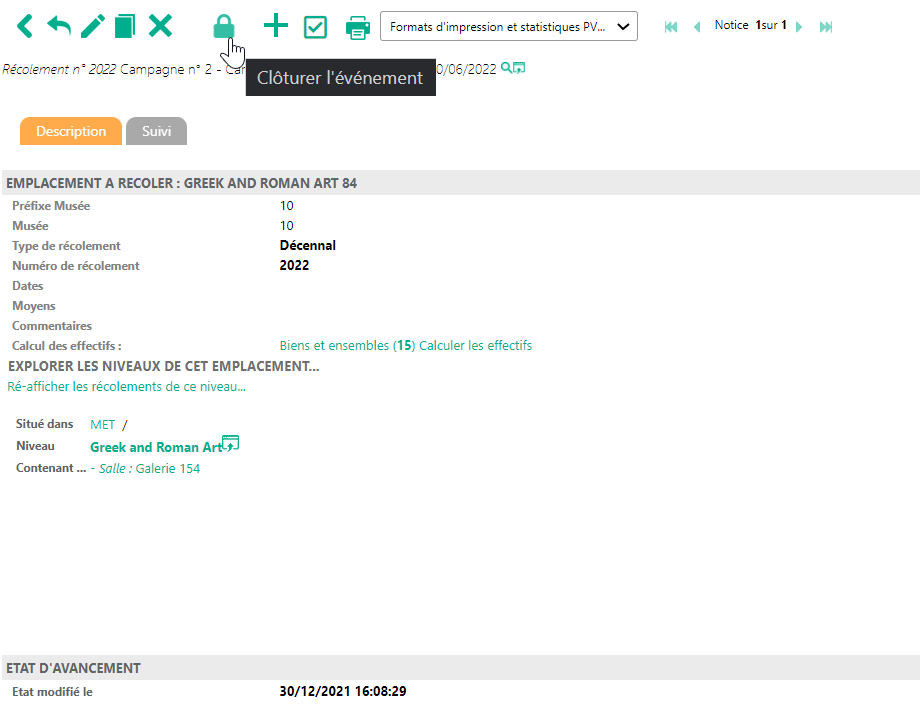Click the magnifier icon beside the date
920x717 pixels.
click(505, 67)
